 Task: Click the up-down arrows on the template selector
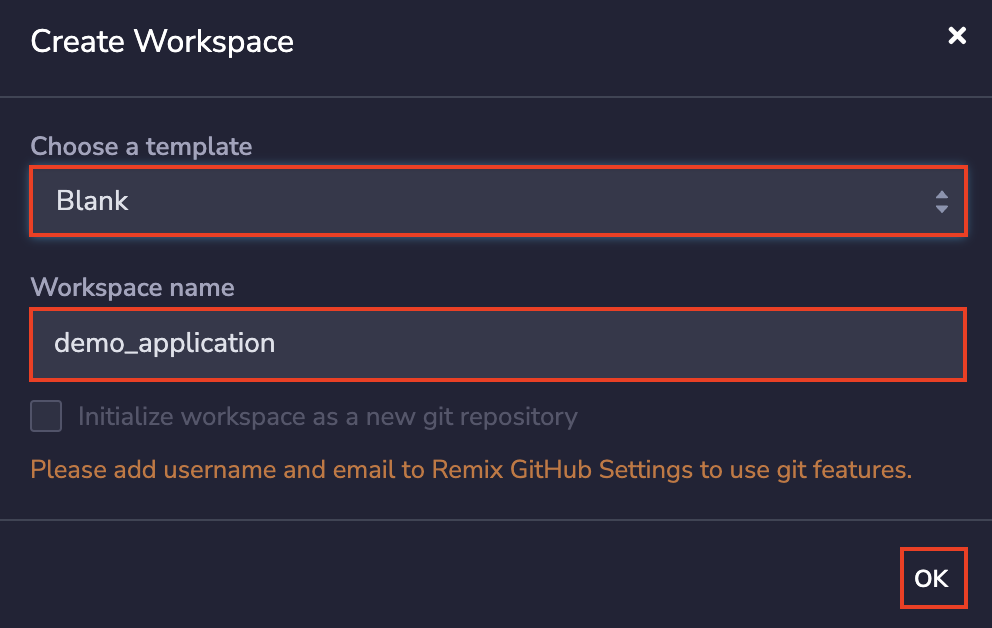[x=941, y=202]
